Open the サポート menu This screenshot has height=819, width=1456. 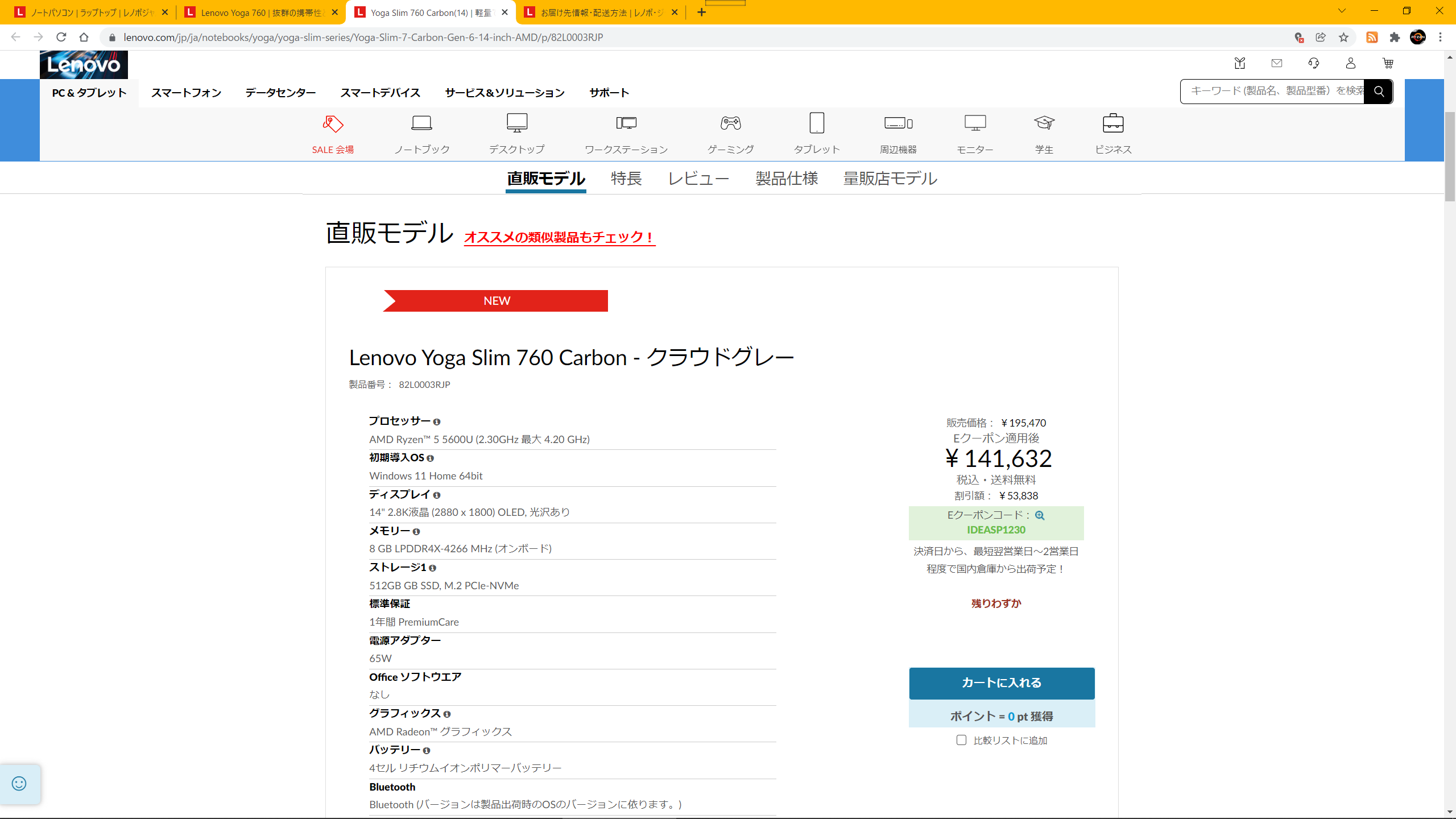[609, 93]
